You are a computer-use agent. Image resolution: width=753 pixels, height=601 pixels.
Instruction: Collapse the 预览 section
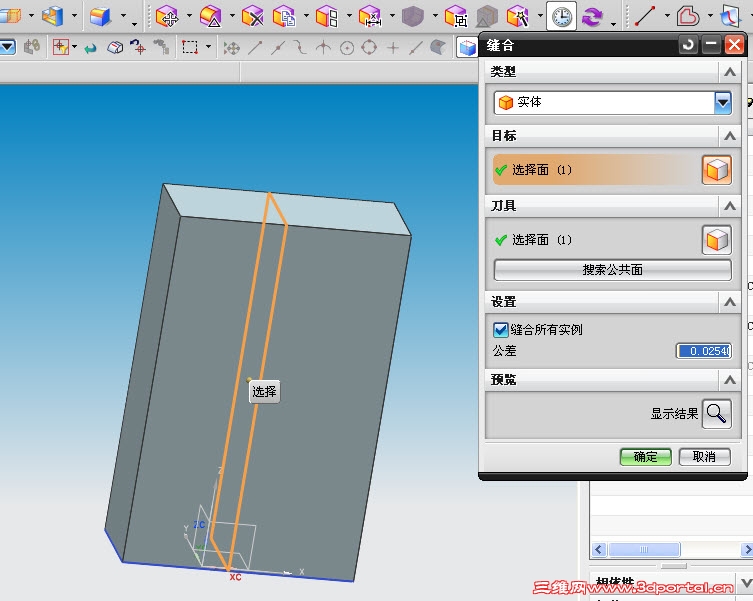(x=730, y=380)
